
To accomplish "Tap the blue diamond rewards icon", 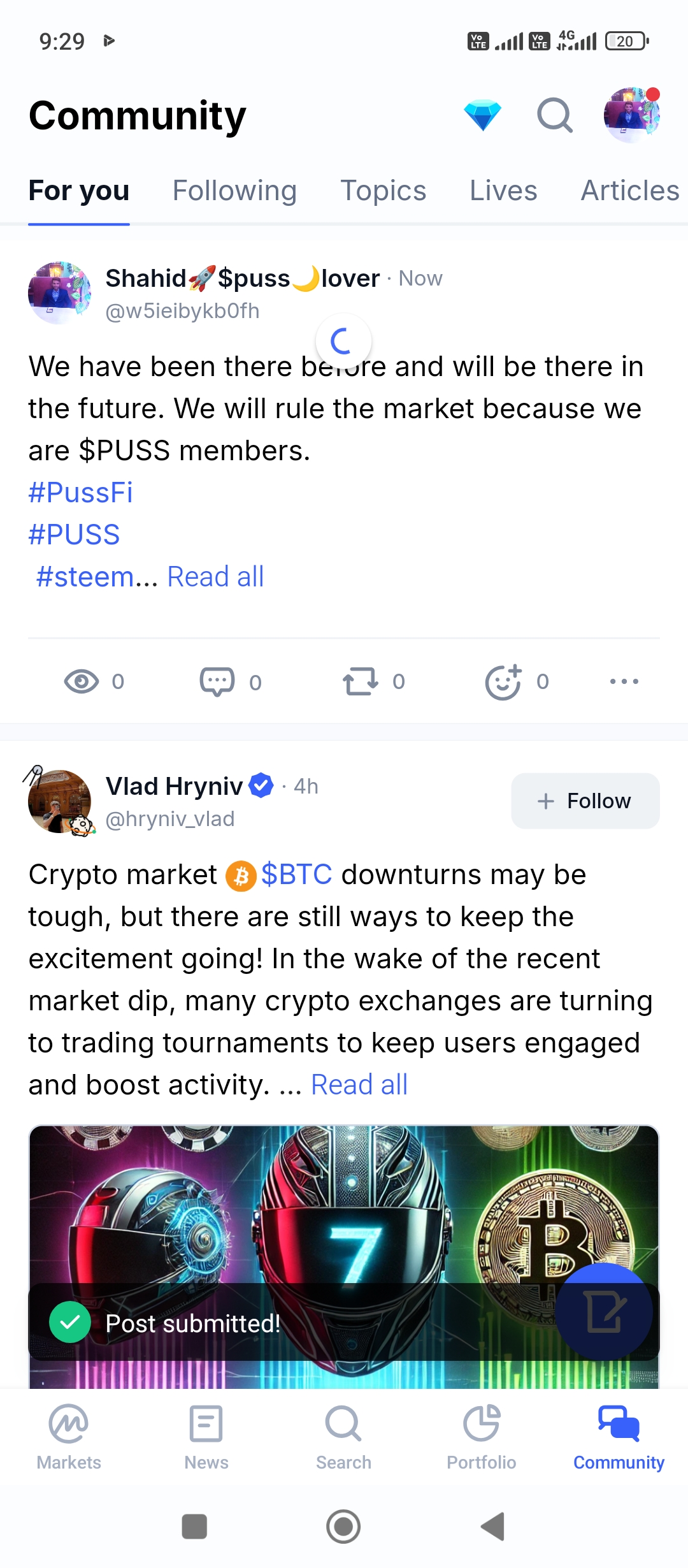I will (x=482, y=115).
